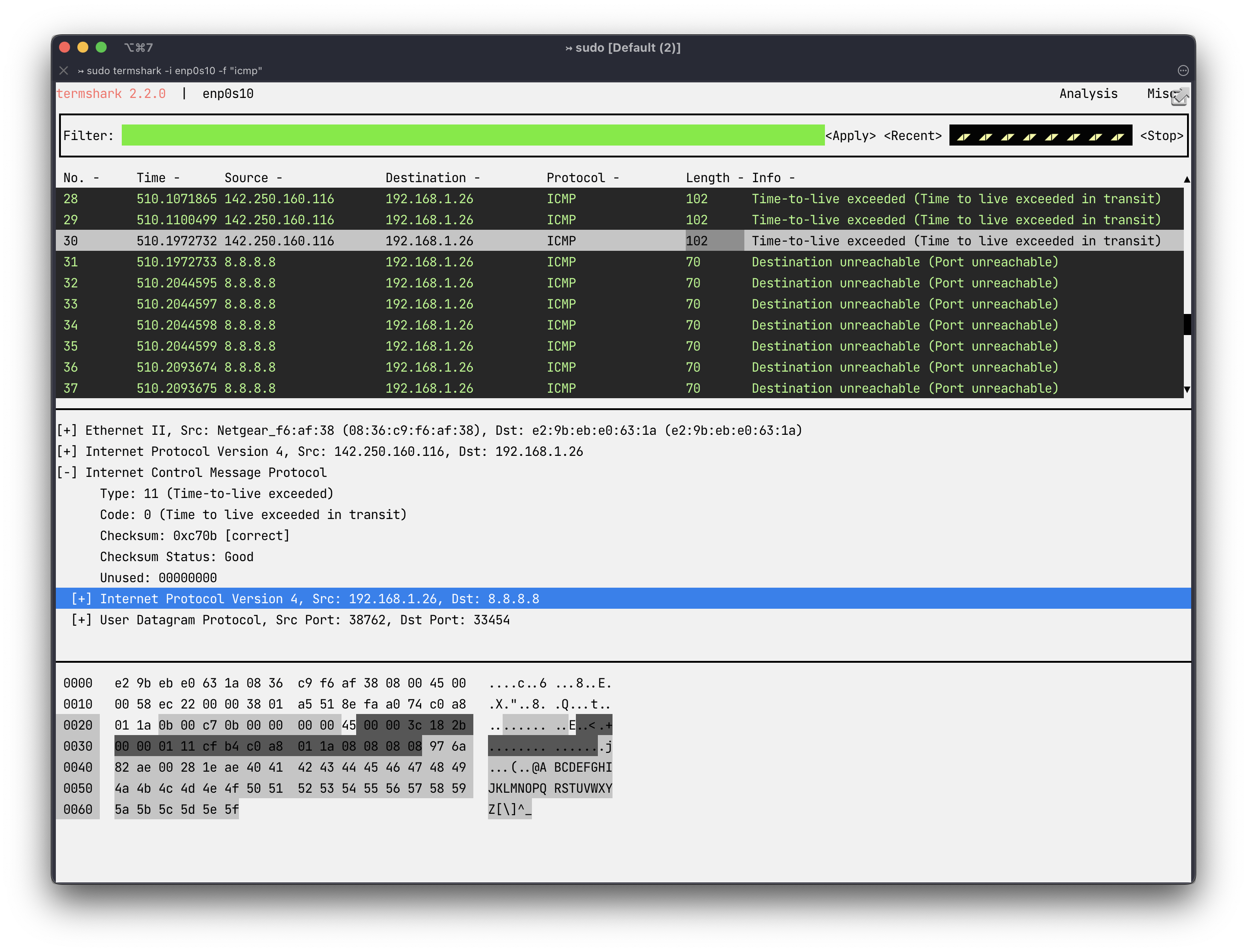
Task: Click the circular options icon at tab bar right
Action: point(1183,71)
